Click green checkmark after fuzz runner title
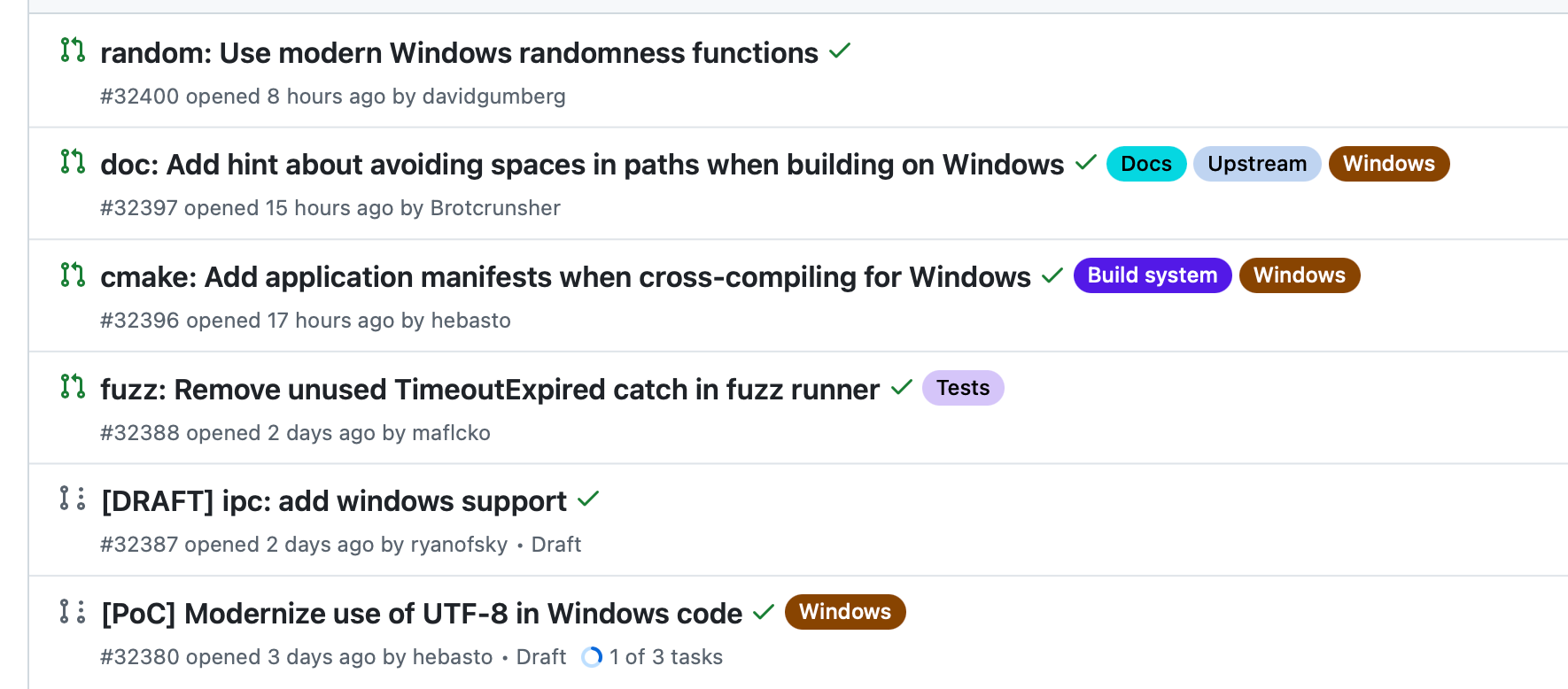1568x689 pixels. coord(902,387)
